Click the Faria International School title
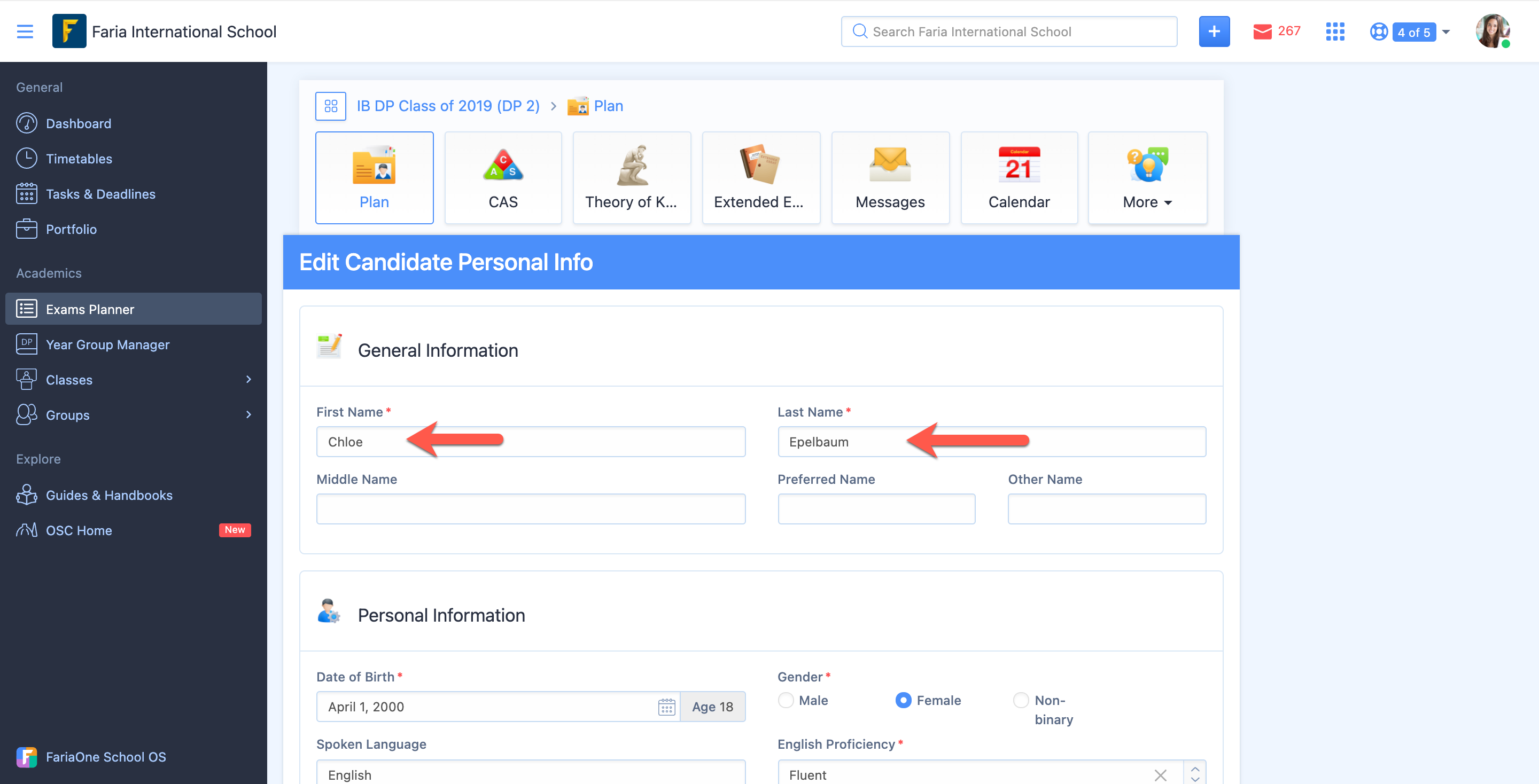 (184, 32)
